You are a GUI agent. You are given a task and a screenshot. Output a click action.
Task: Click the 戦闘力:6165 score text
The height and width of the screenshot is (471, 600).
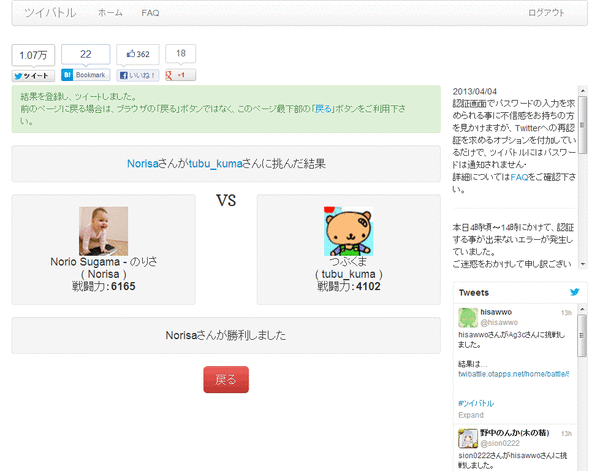click(x=104, y=286)
